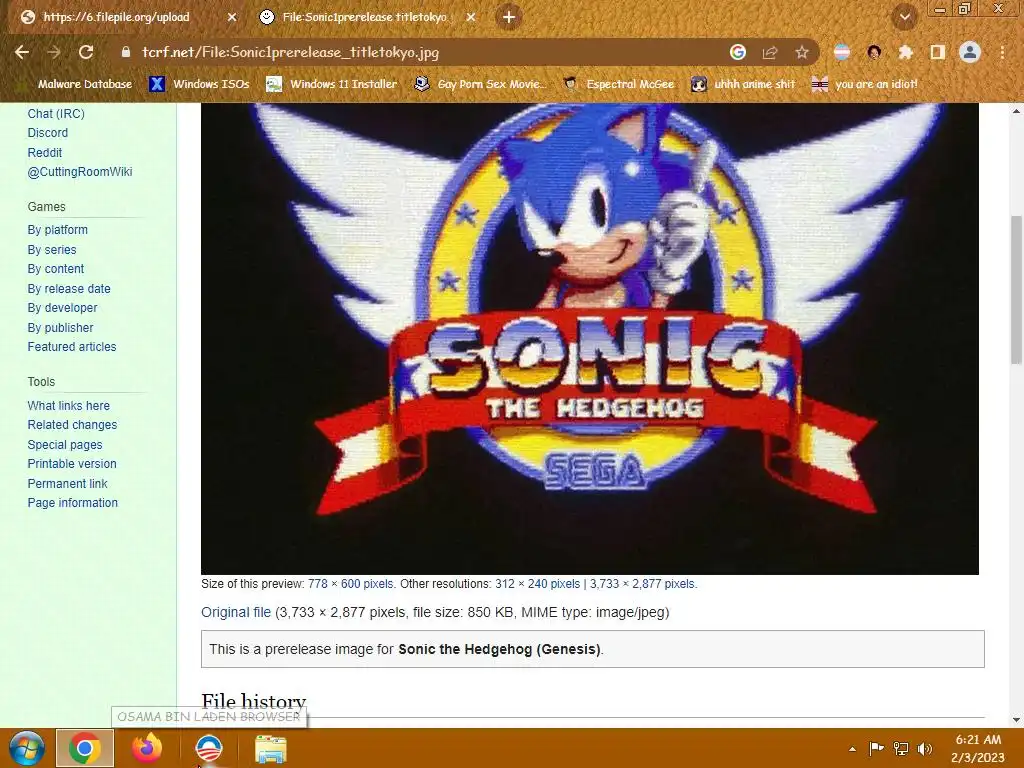1024x768 pixels.
Task: Open the striped flag extension icon
Action: pyautogui.click(x=842, y=52)
